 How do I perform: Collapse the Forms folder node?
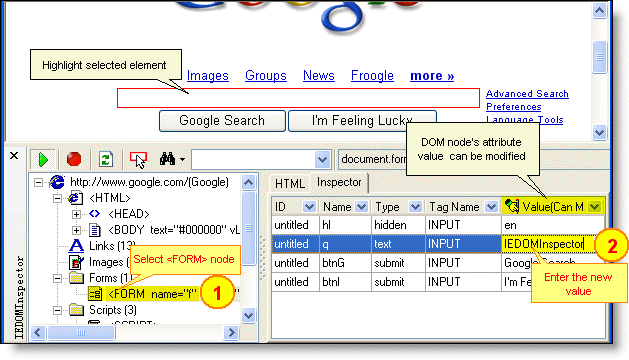pyautogui.click(x=57, y=278)
